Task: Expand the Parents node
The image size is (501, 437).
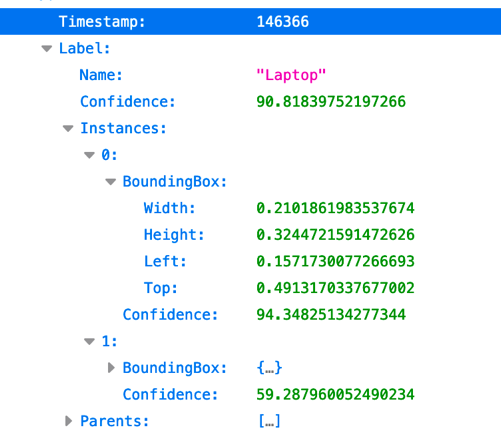Action: coord(69,421)
